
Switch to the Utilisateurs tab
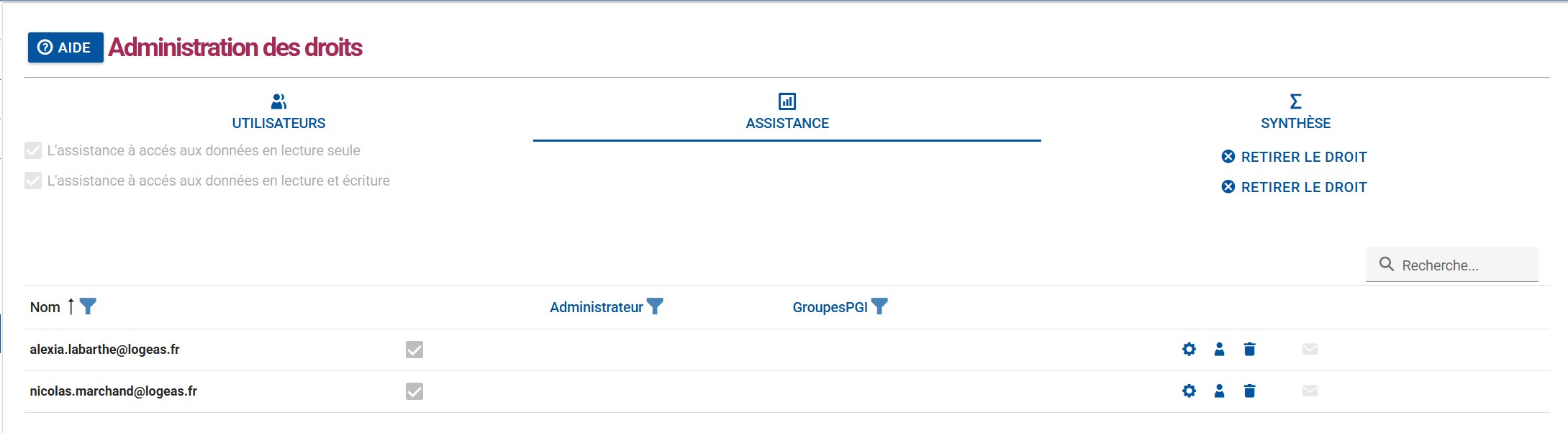pyautogui.click(x=278, y=113)
